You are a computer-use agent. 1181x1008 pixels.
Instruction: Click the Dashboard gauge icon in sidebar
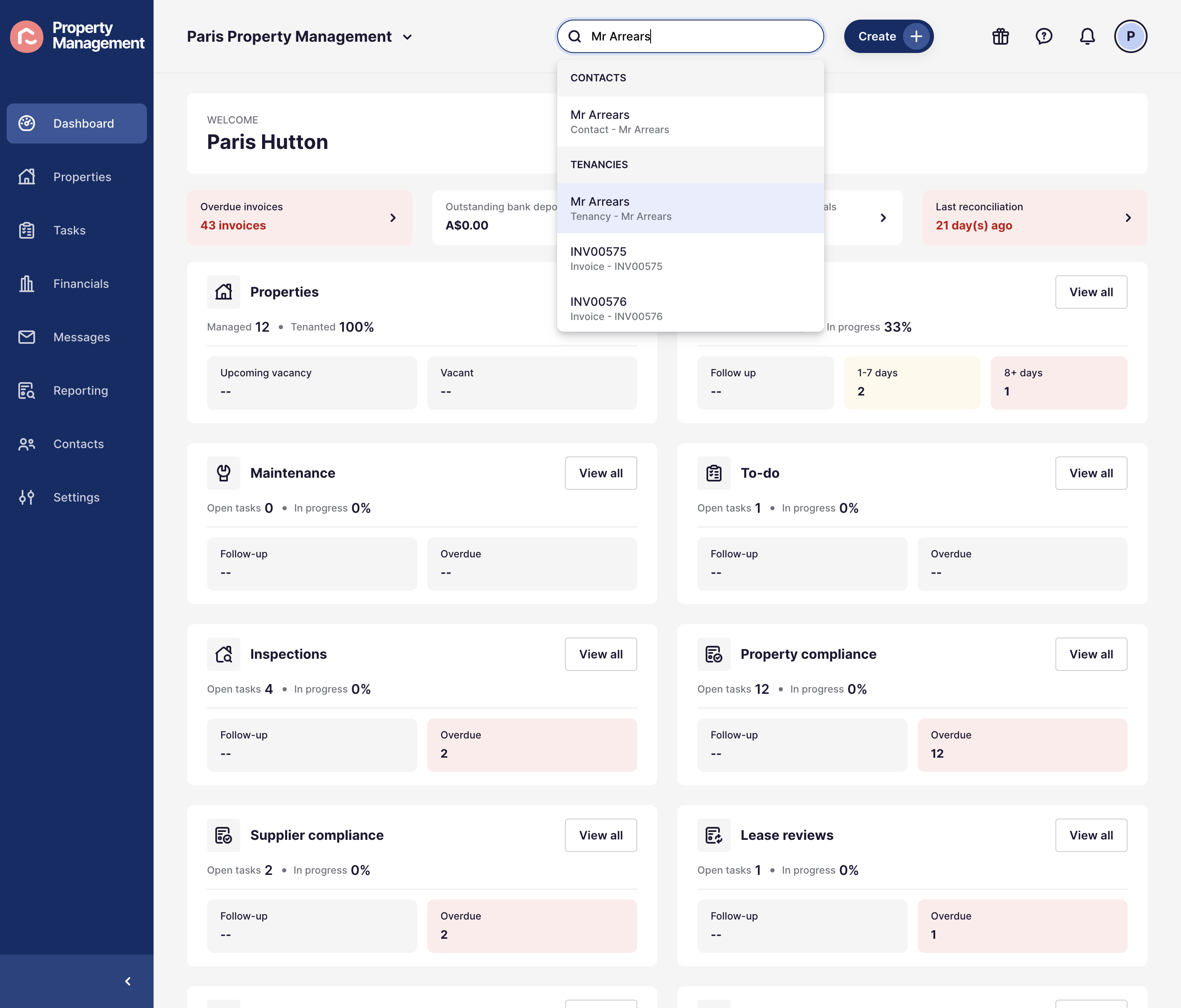tap(27, 123)
